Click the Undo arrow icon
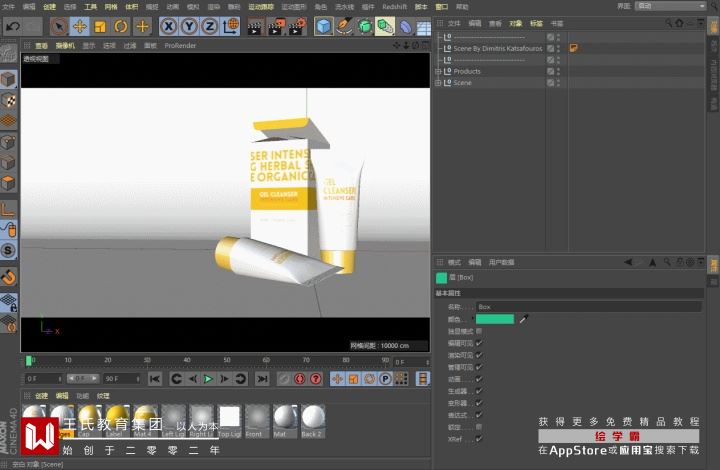Viewport: 720px width, 470px height. click(x=12, y=27)
